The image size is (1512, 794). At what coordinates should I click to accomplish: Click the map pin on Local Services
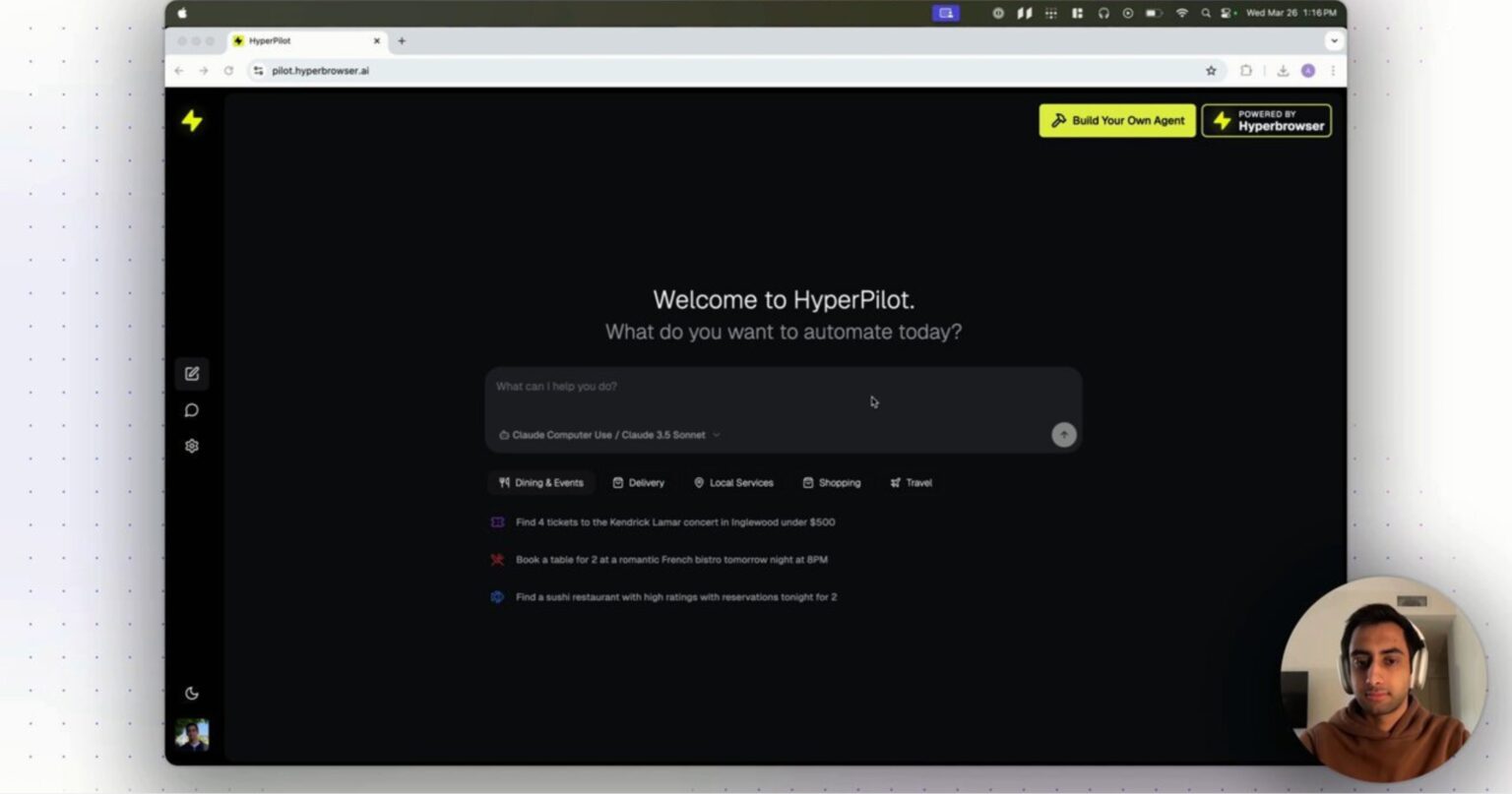pyautogui.click(x=699, y=482)
